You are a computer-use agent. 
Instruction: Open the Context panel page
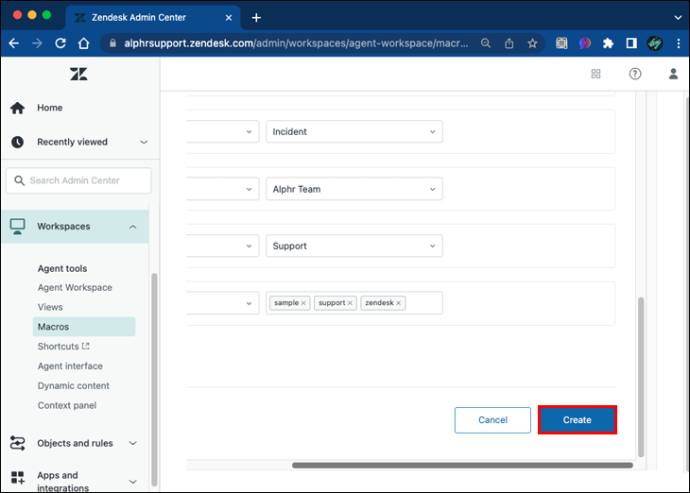tap(67, 405)
